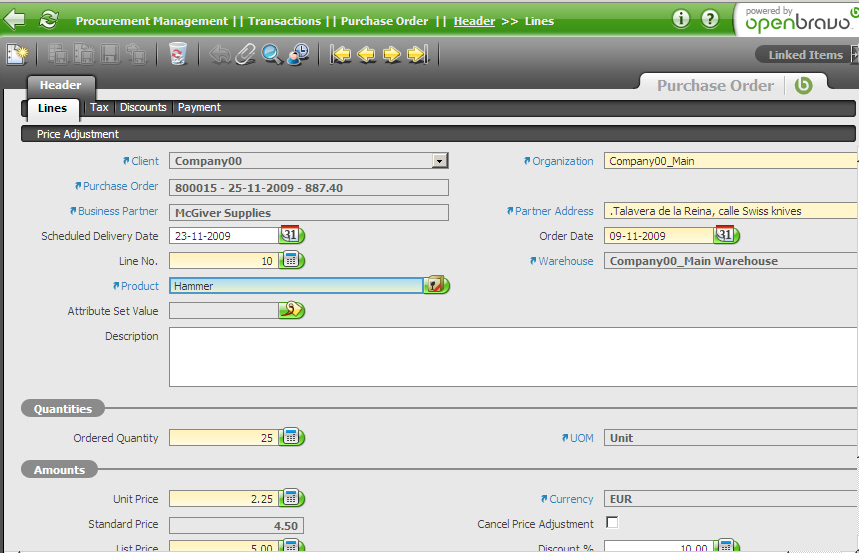The image size is (859, 553).
Task: Create a new record with the toolbar icon
Action: pyautogui.click(x=17, y=54)
